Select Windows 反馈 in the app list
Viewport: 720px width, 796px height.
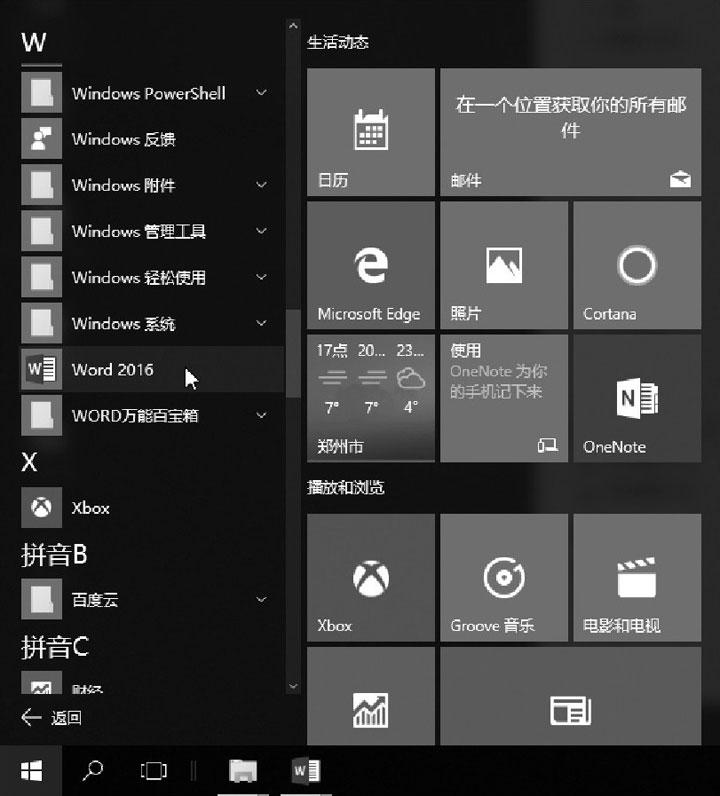click(123, 139)
